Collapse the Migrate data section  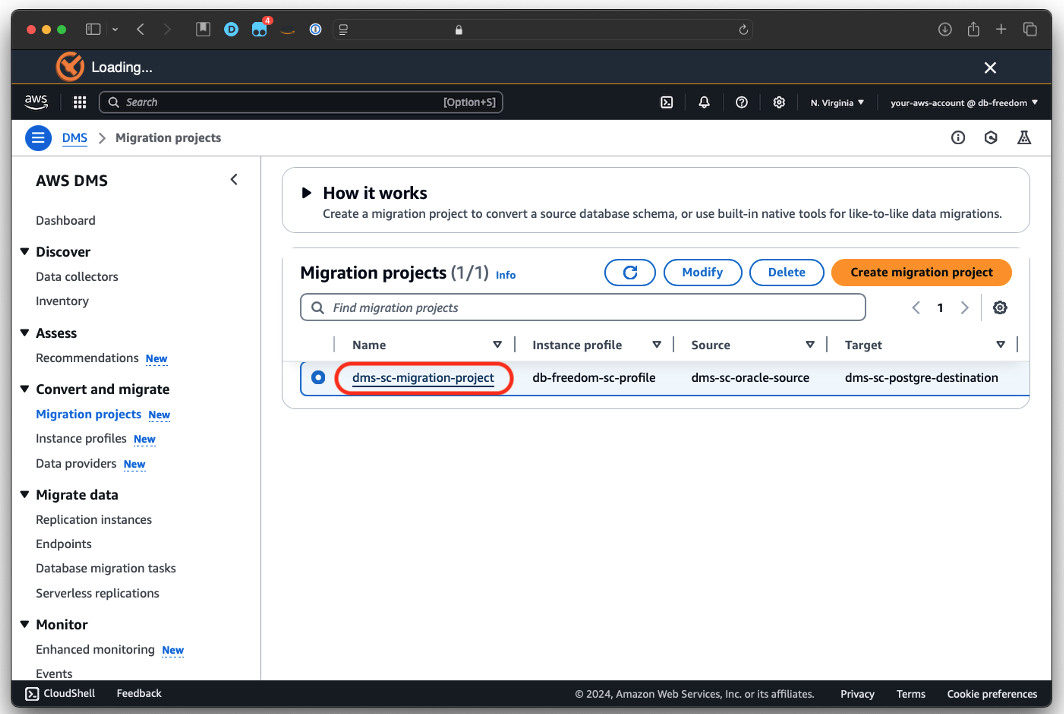click(24, 495)
